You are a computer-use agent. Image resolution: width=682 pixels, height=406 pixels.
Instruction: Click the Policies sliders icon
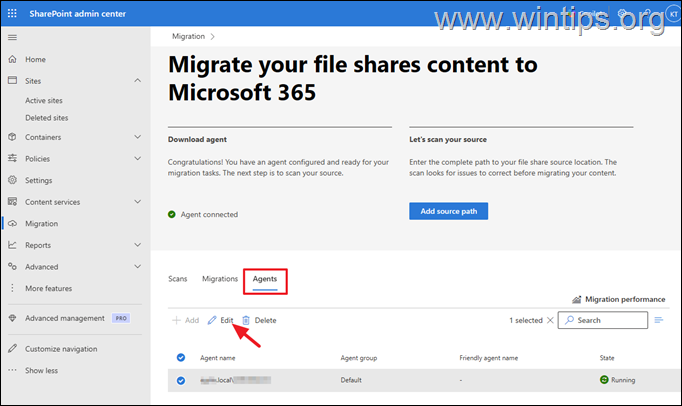(x=13, y=158)
